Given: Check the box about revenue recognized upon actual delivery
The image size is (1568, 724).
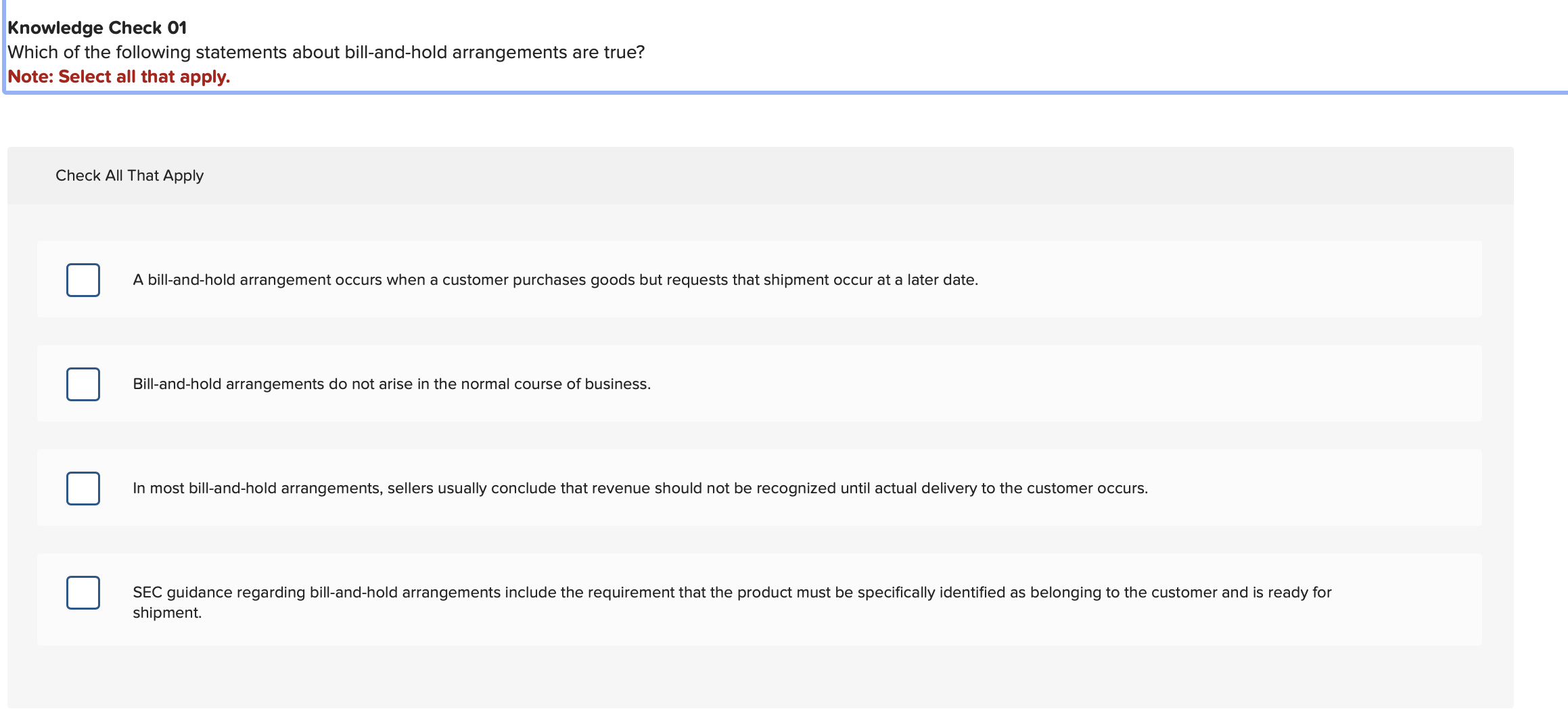Looking at the screenshot, I should (83, 488).
